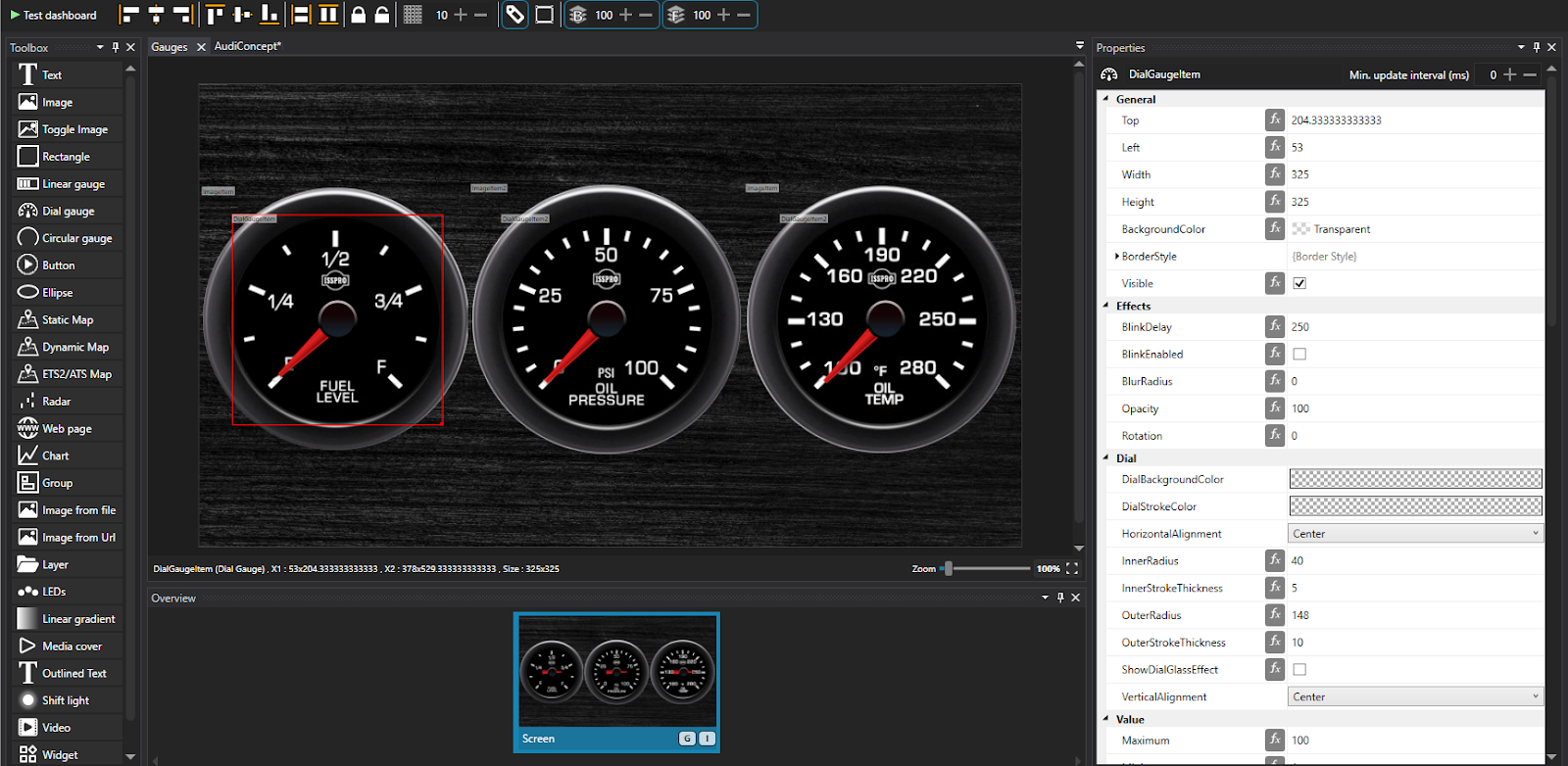Screen dimensions: 1568x766
Task: Click the closed padlock lock icon
Action: (x=359, y=15)
